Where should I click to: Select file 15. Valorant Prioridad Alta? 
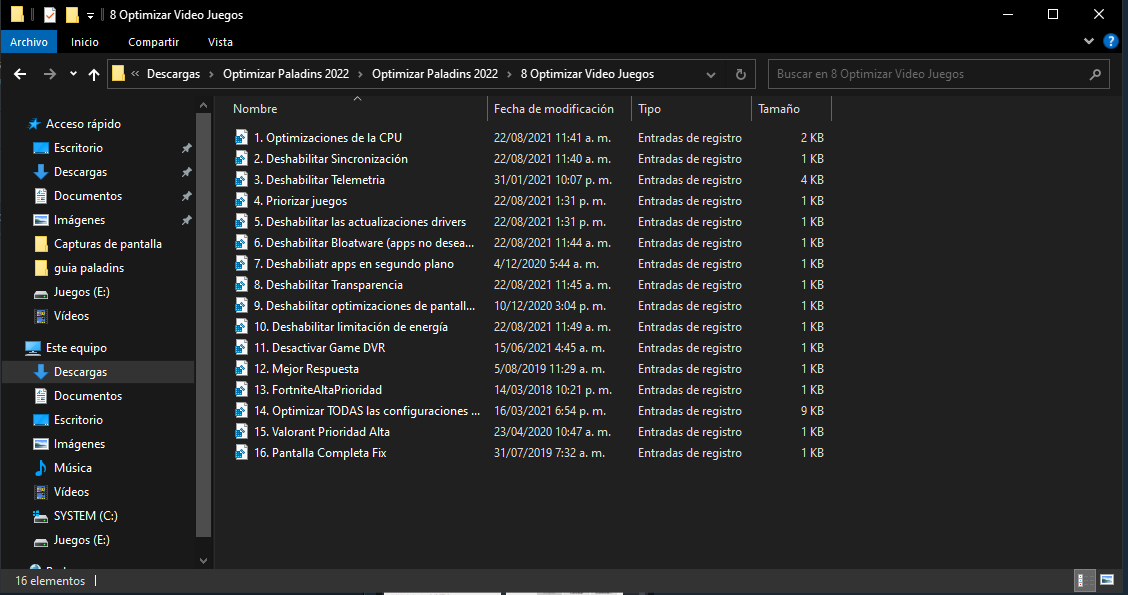click(x=322, y=432)
